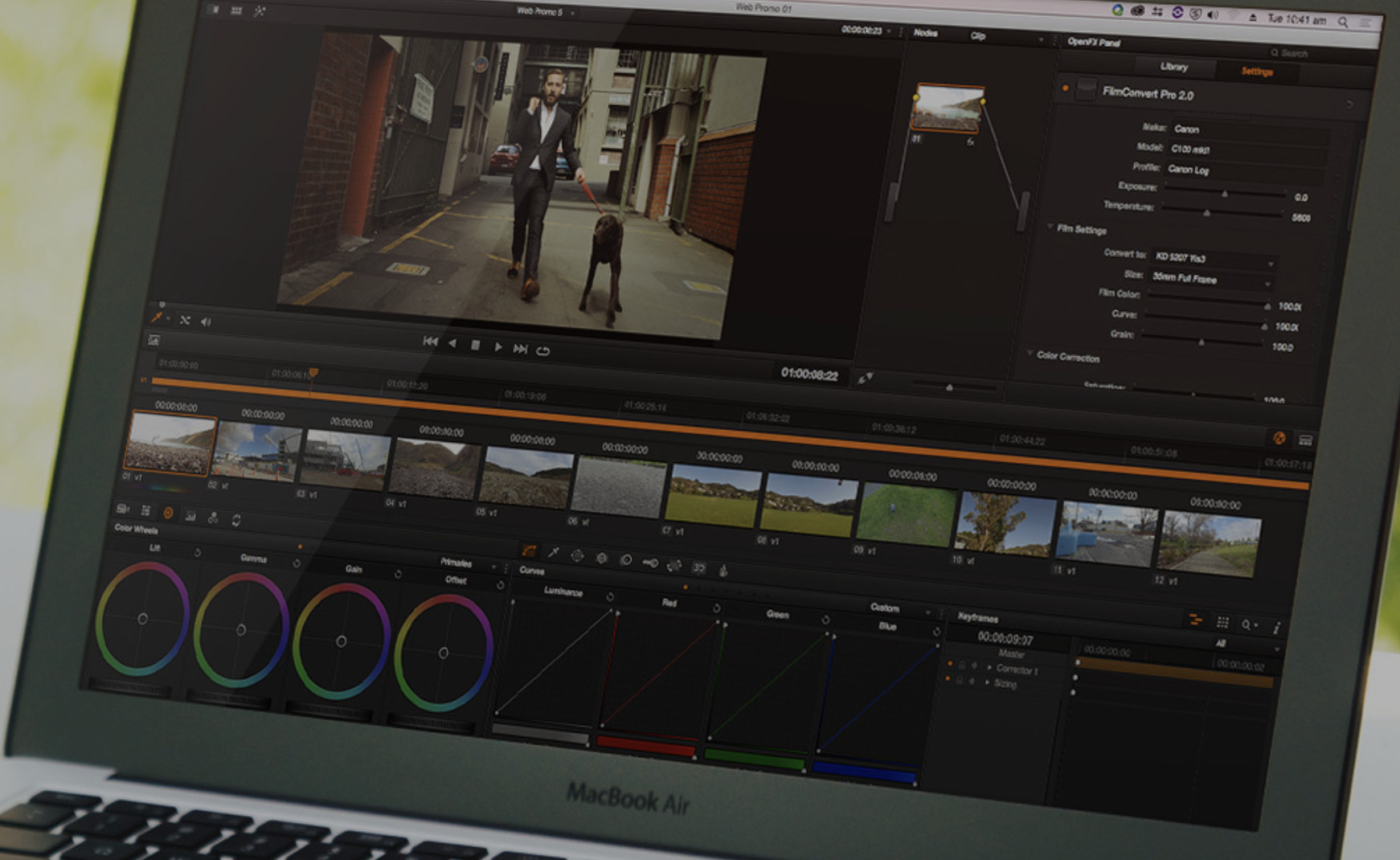Reset the Gamma color wheel
The height and width of the screenshot is (860, 1400).
(297, 563)
